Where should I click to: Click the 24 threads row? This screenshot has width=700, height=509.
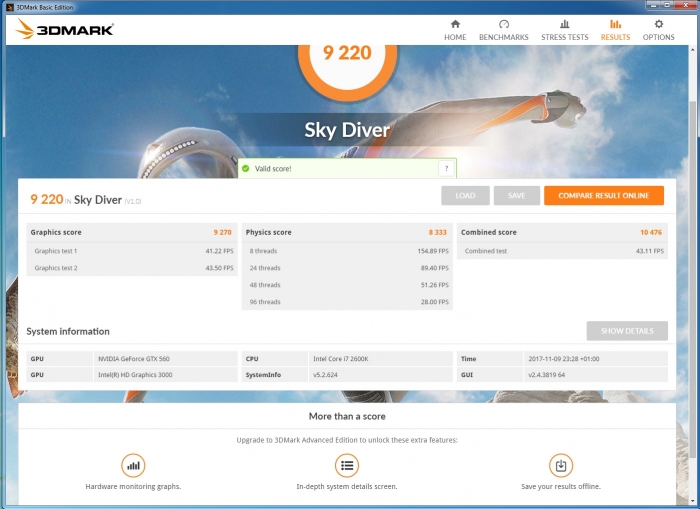click(347, 268)
